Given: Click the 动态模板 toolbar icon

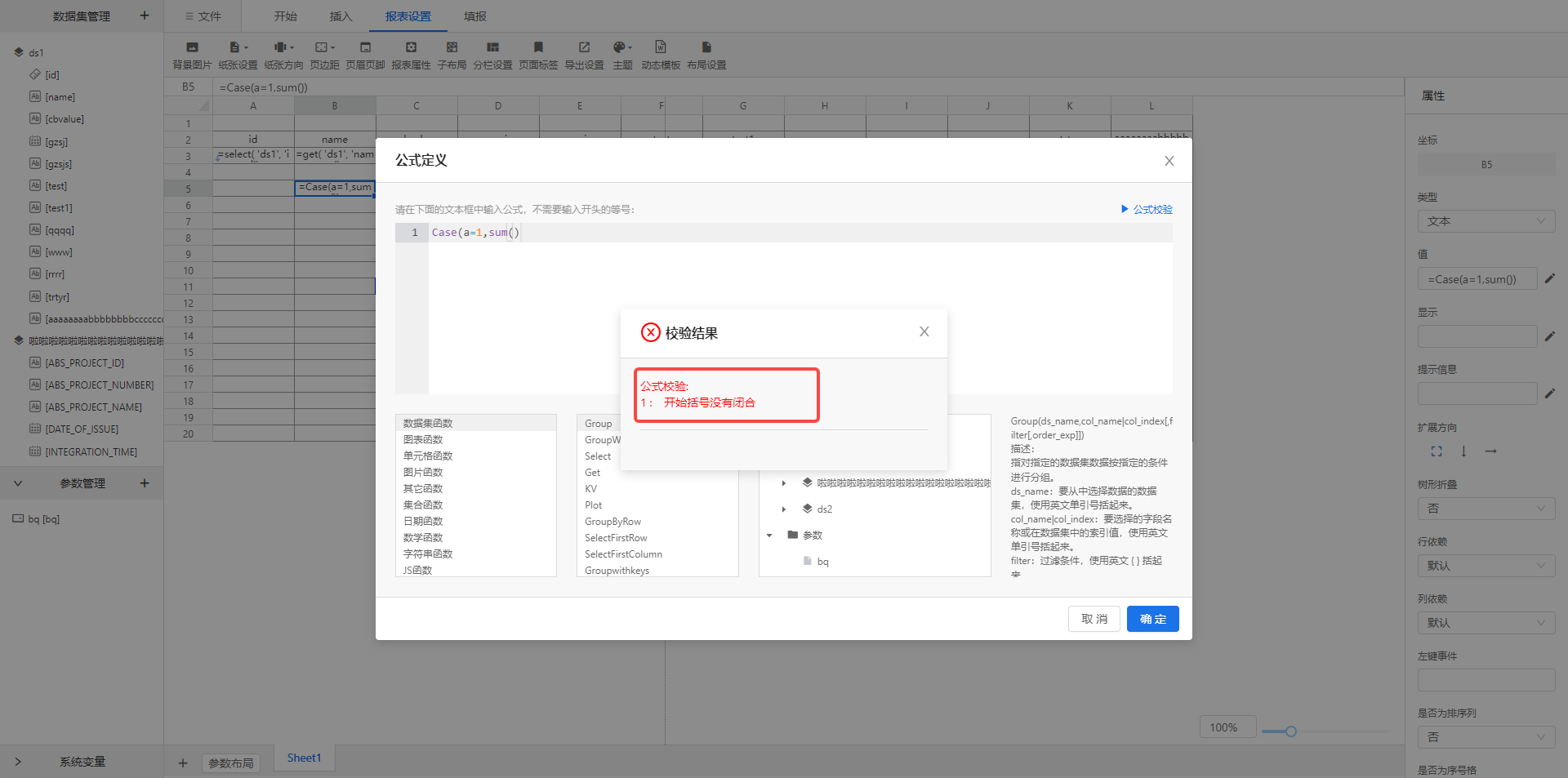Looking at the screenshot, I should point(661,47).
